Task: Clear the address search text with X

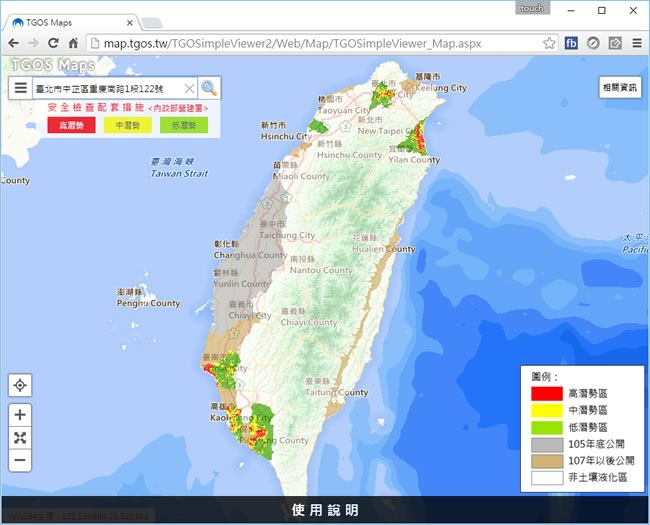Action: pos(188,88)
